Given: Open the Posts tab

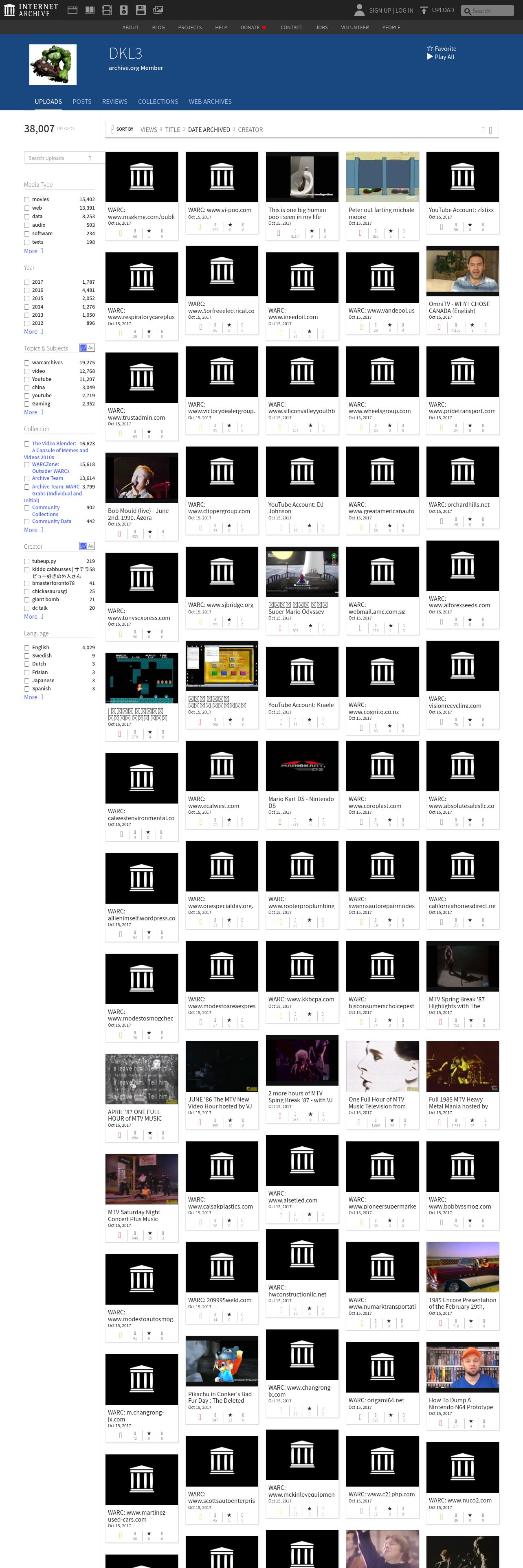Looking at the screenshot, I should [x=82, y=102].
